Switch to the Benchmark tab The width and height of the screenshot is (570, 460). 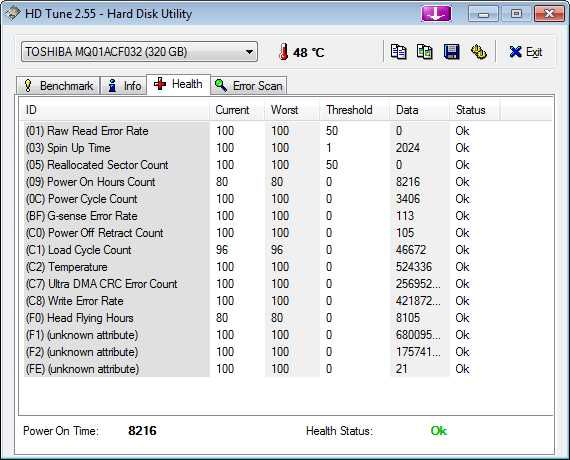click(58, 86)
